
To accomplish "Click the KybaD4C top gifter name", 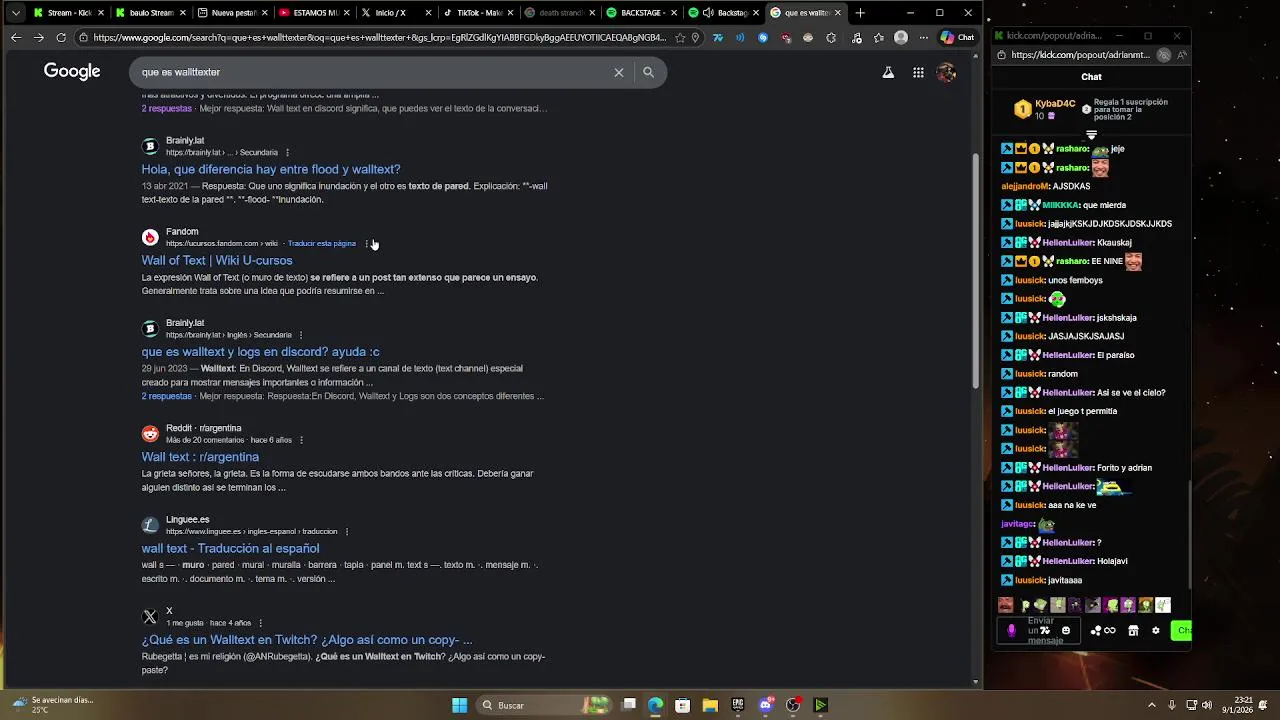I will pos(1055,104).
